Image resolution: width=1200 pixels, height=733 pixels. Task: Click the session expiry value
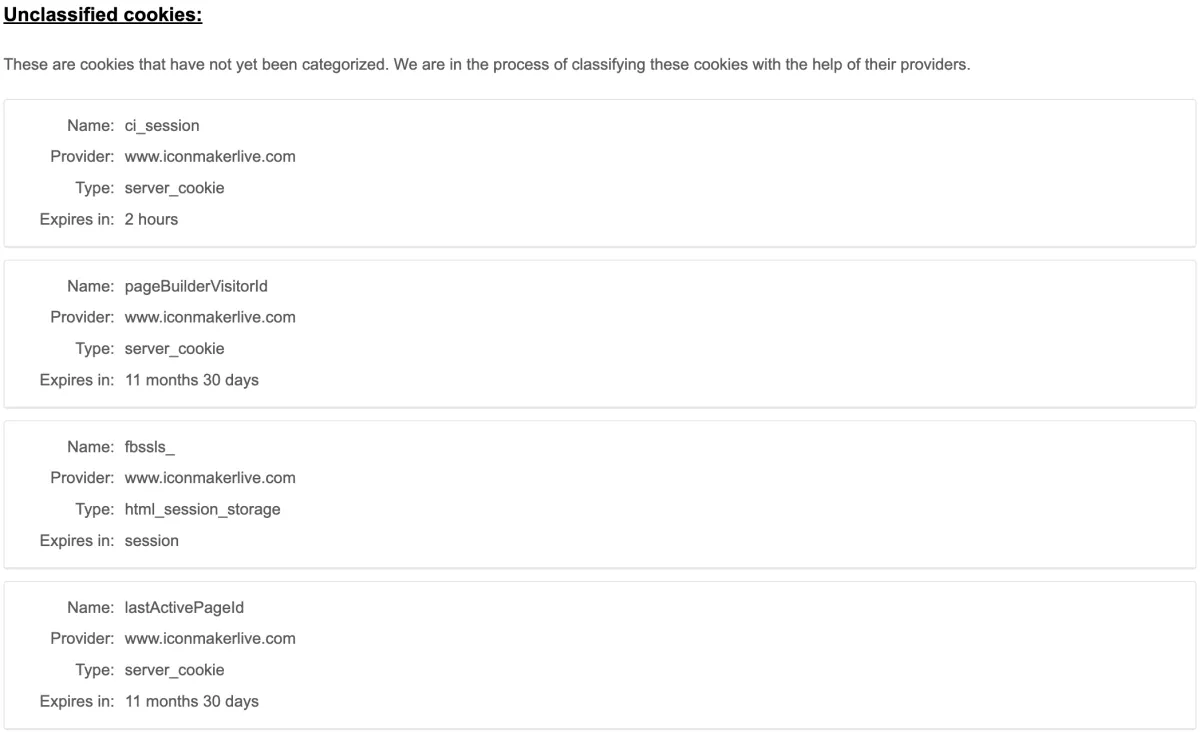coord(151,541)
